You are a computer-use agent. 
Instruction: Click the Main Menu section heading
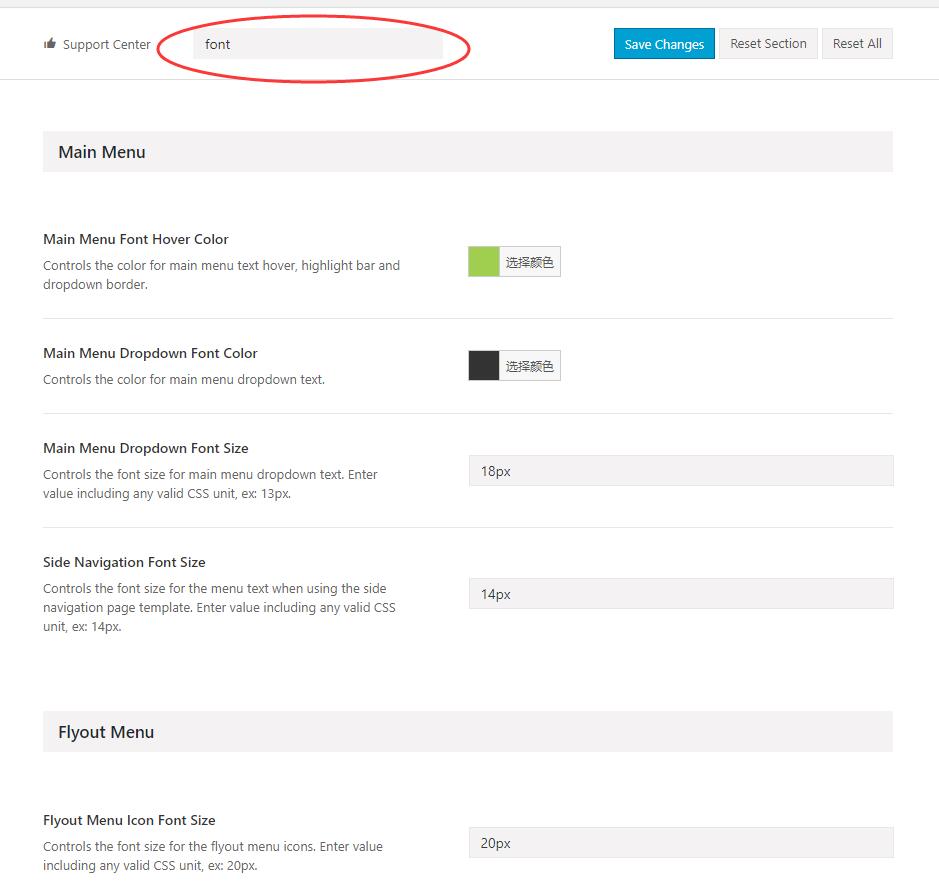click(102, 152)
